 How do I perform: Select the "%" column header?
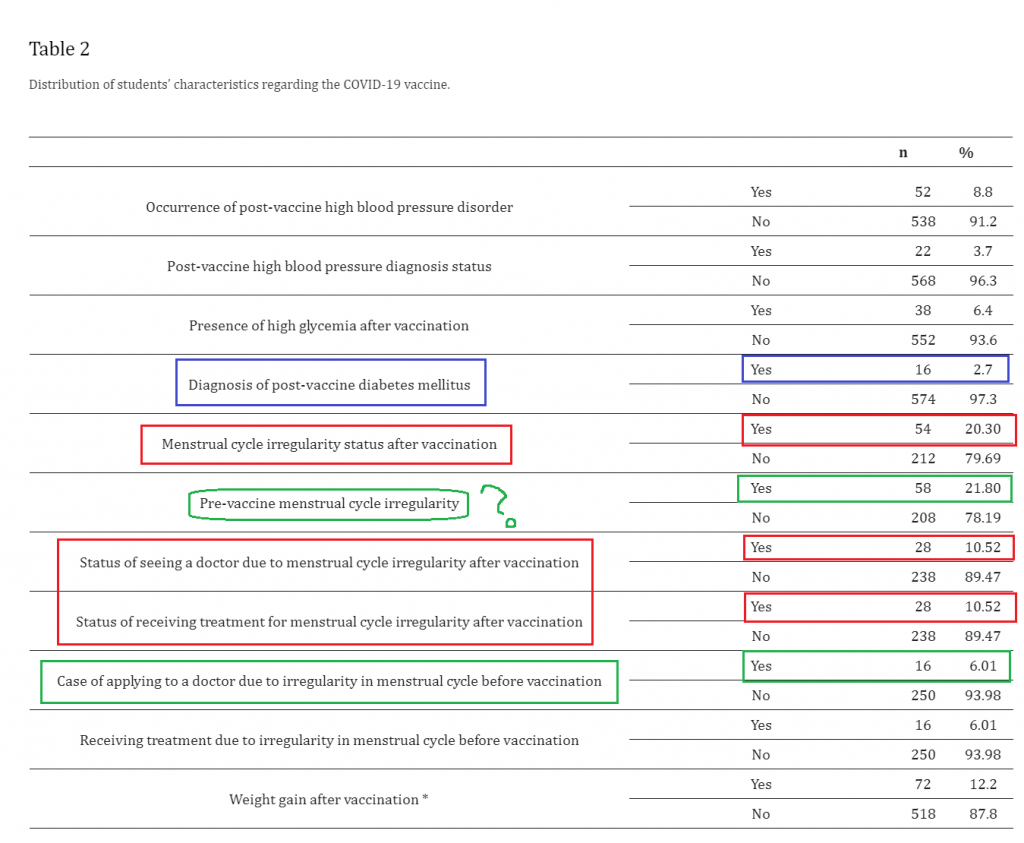pyautogui.click(x=966, y=153)
